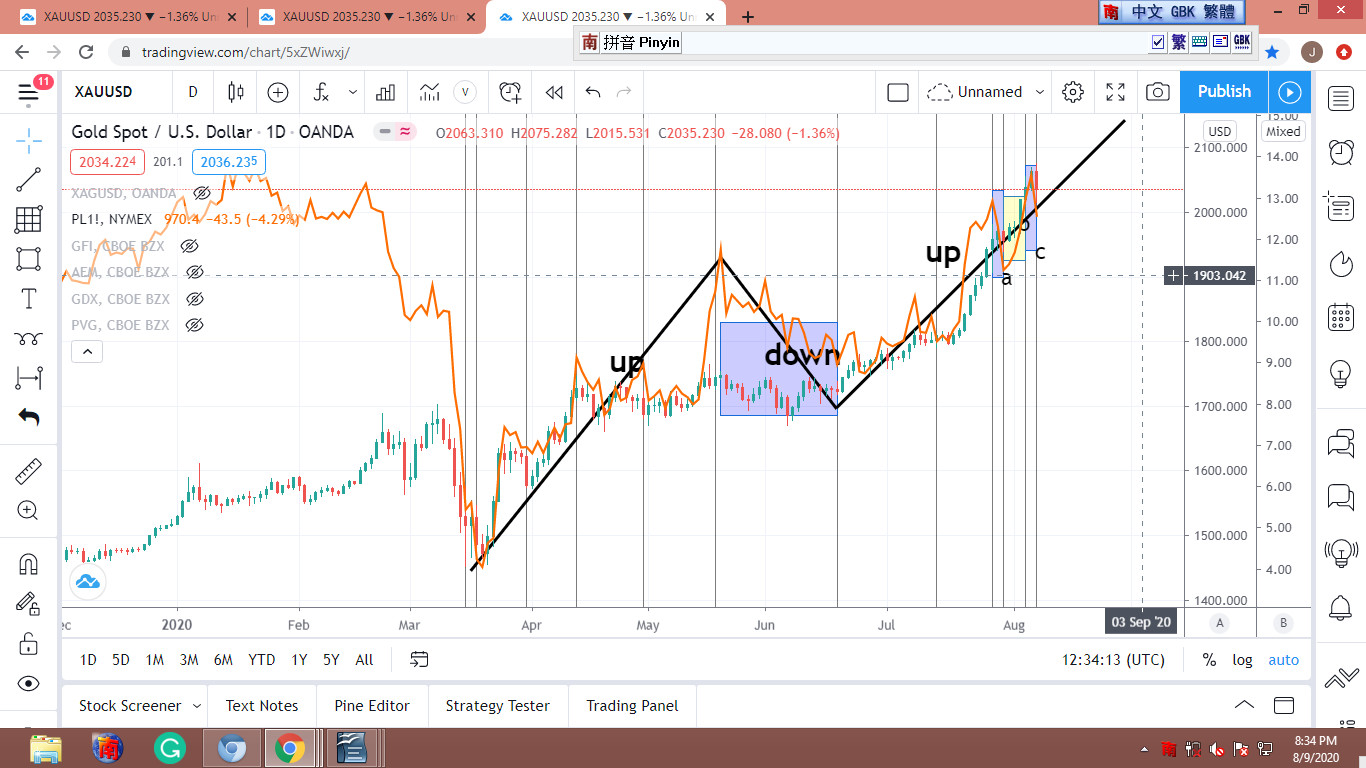Switch to the Text Notes tab
The height and width of the screenshot is (768, 1366).
[x=262, y=706]
